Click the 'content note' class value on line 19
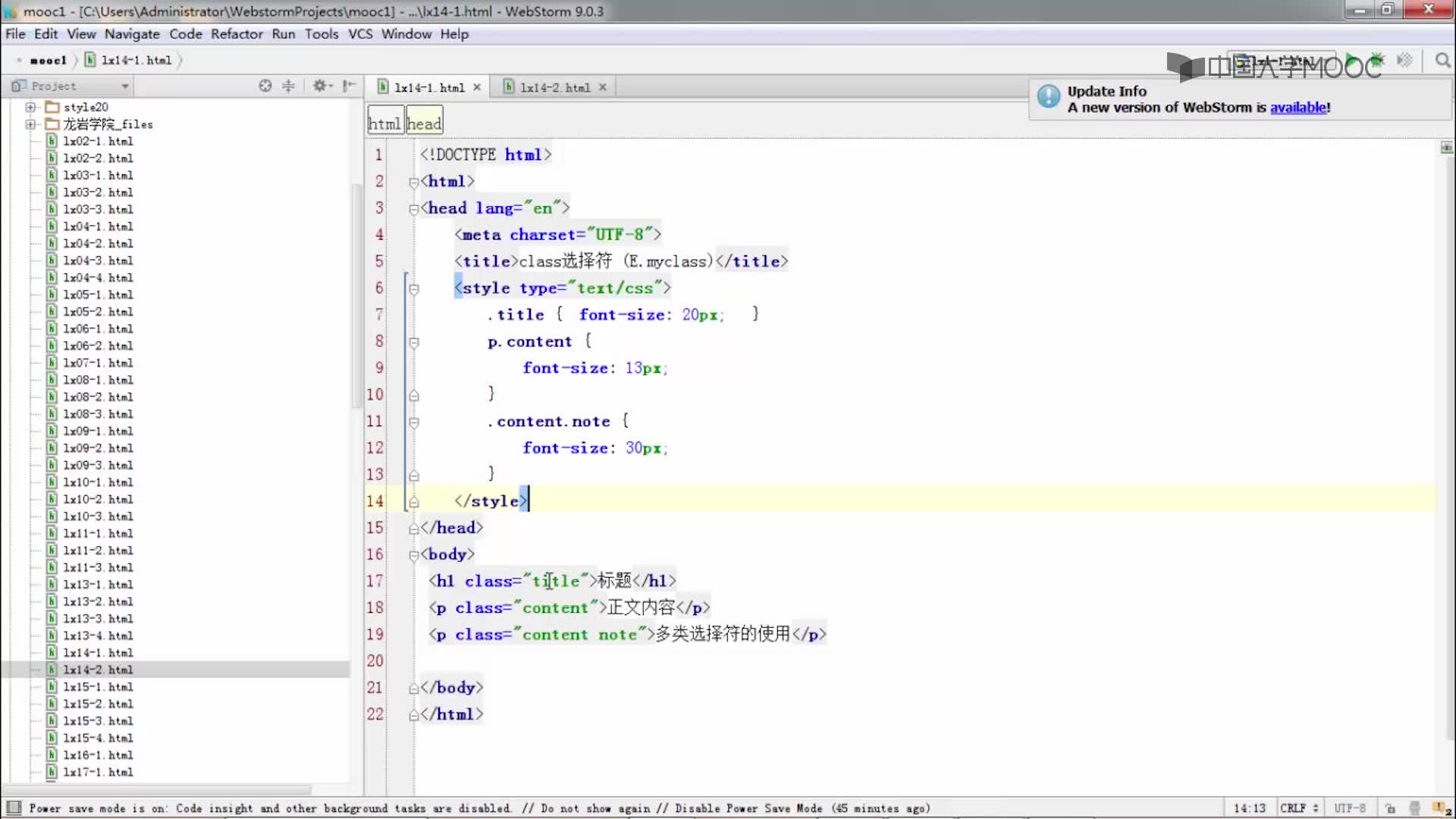Screen dimensions: 1456x819 tap(579, 635)
